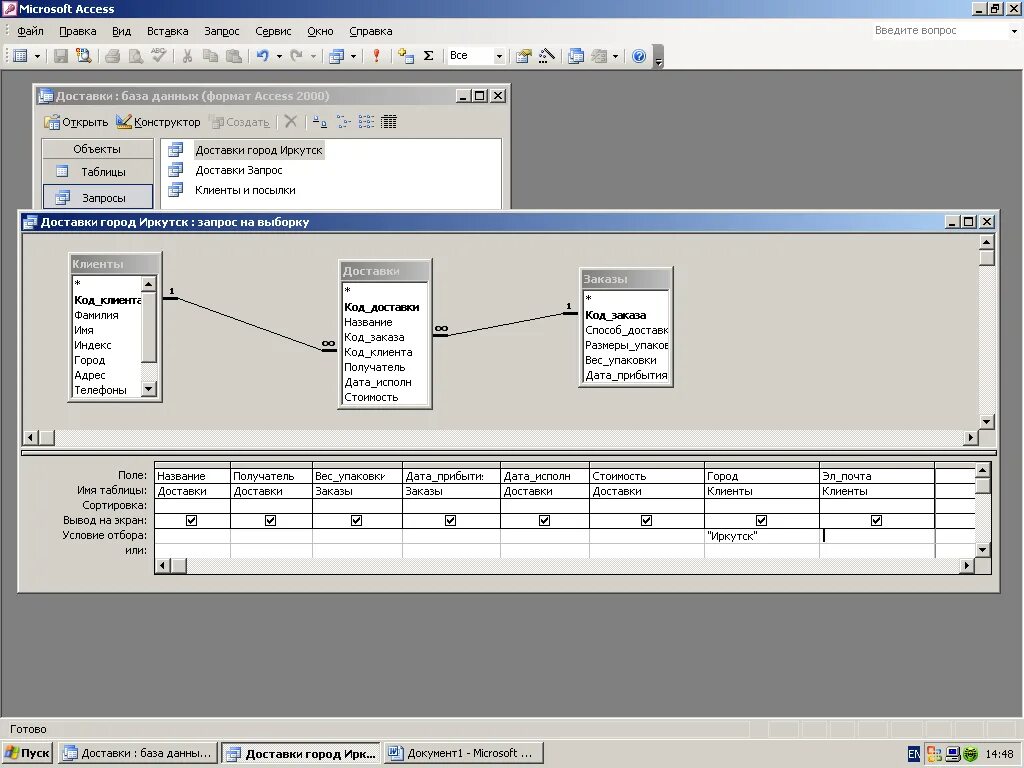Screen dimensions: 1024x768
Task: Uncheck Show box for Стоимость column
Action: coord(647,520)
